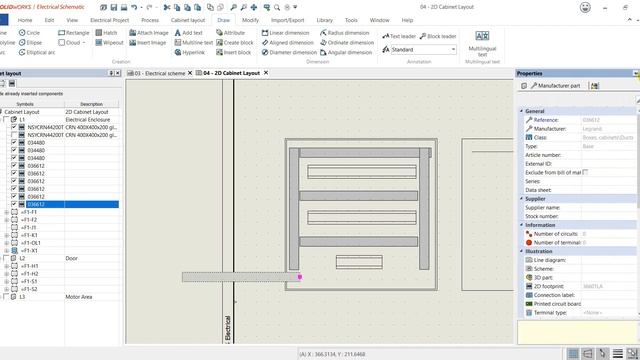Screen dimensions: 640x360
Task: Click the Text leader tool
Action: [399, 36]
